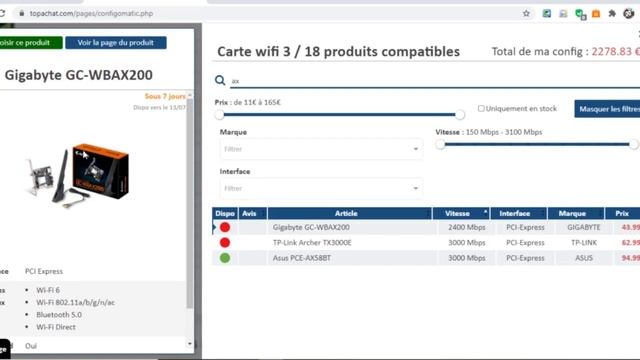Click the 'ASUS' brand cell

[584, 258]
